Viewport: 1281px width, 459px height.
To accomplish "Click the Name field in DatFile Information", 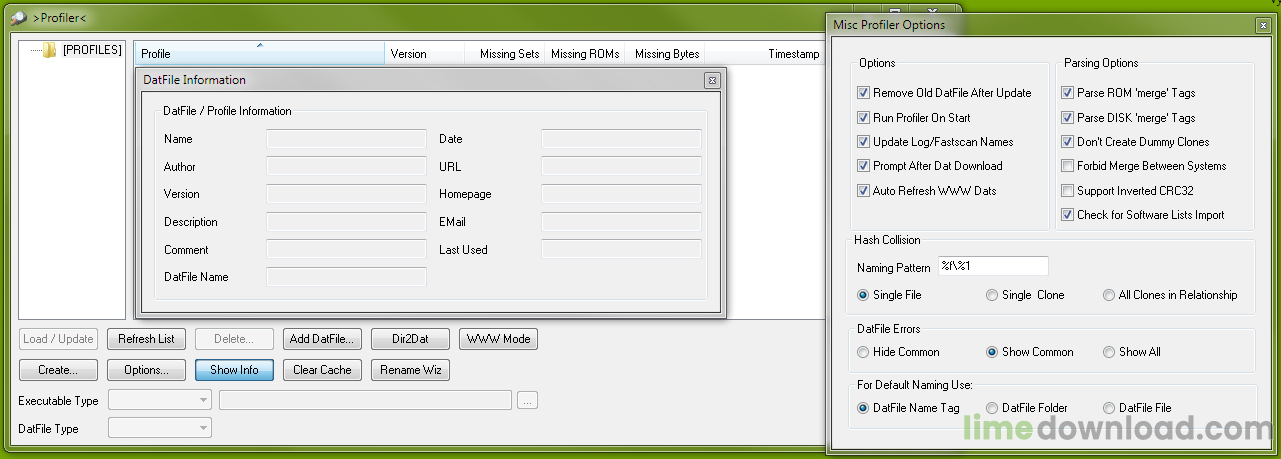I will pyautogui.click(x=346, y=139).
